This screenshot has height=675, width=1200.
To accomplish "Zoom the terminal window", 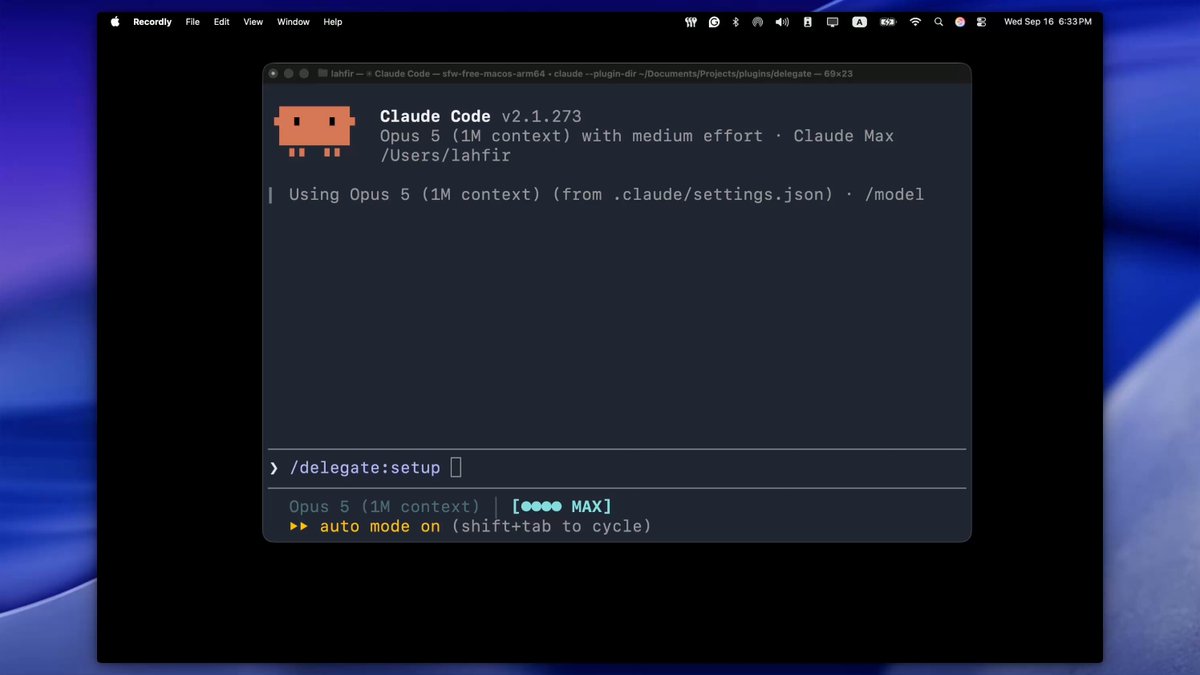I will tap(304, 74).
